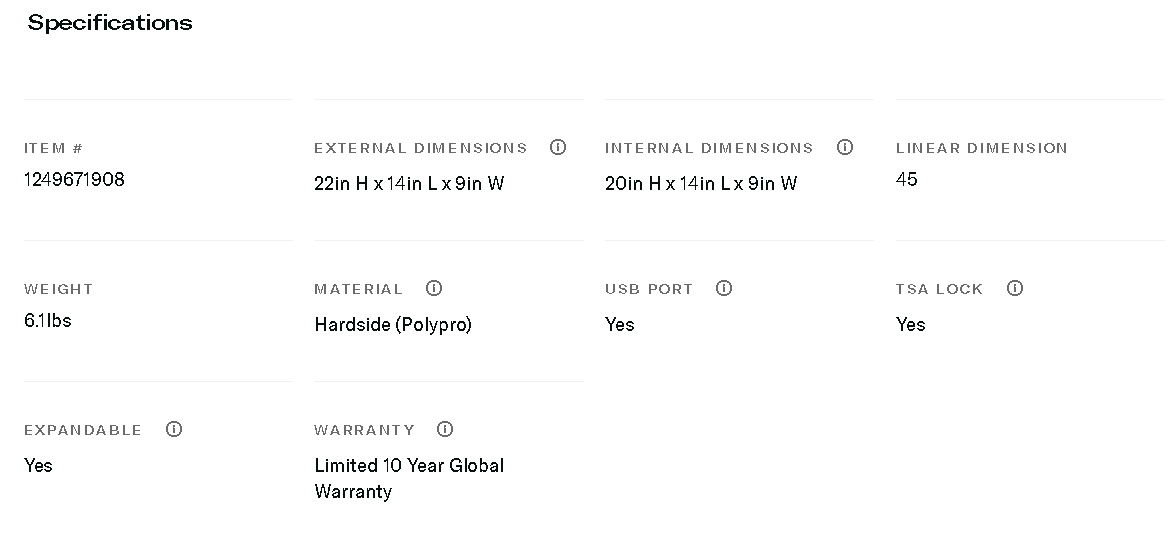The height and width of the screenshot is (550, 1171).
Task: Click the TSA Lock info icon
Action: (x=1015, y=288)
